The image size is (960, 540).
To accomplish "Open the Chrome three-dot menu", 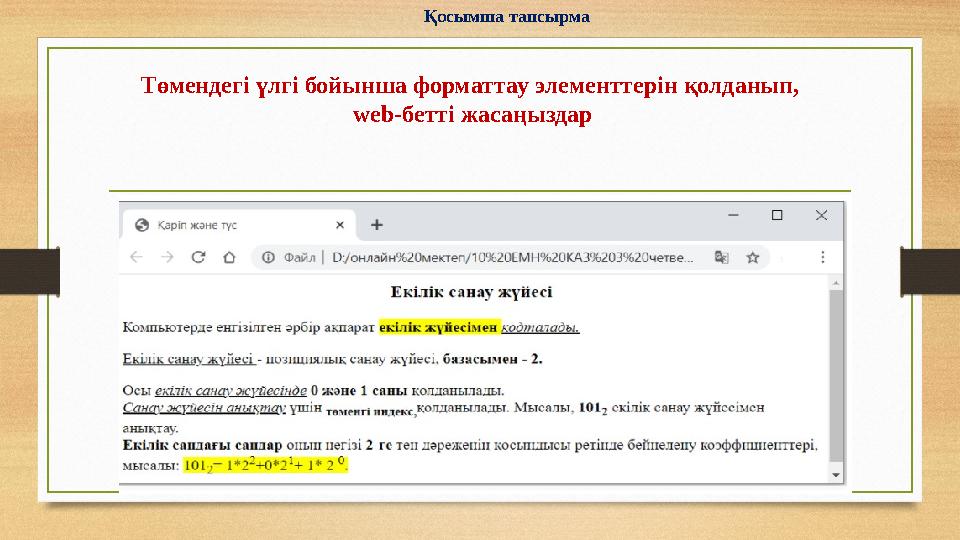I will (823, 257).
